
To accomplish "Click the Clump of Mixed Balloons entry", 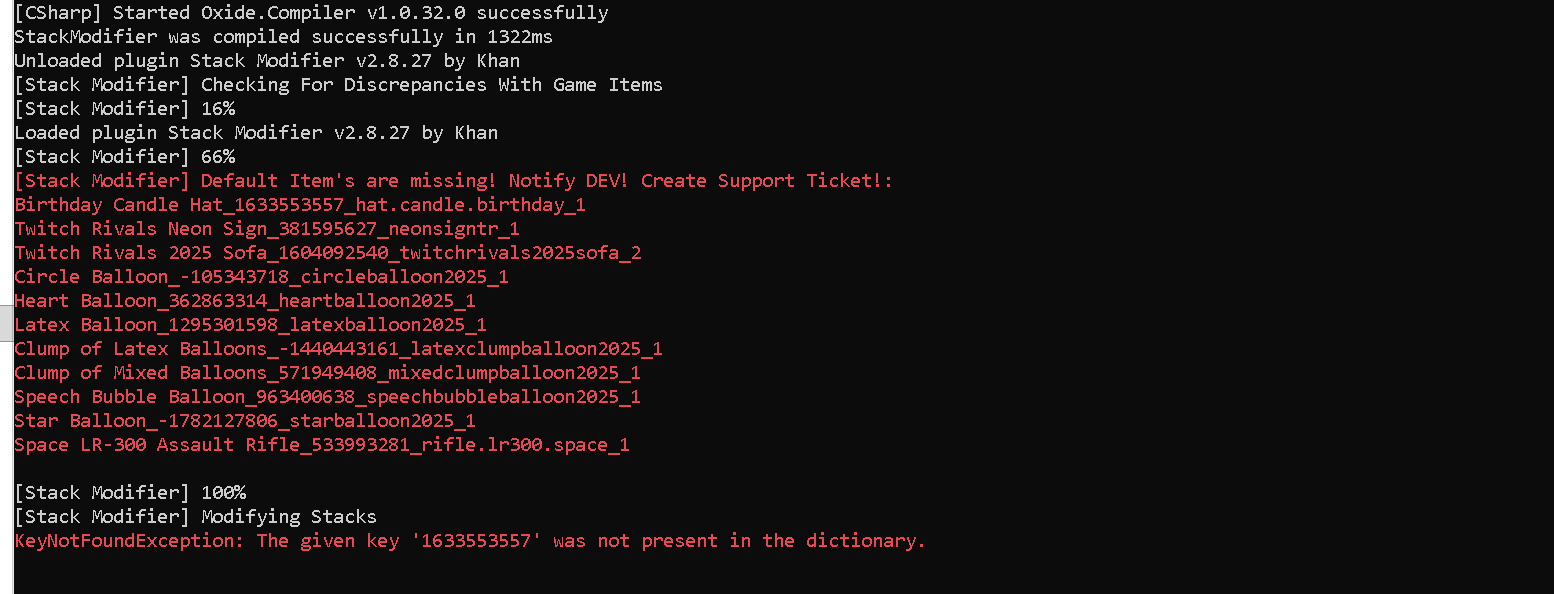I will pyautogui.click(x=327, y=373).
